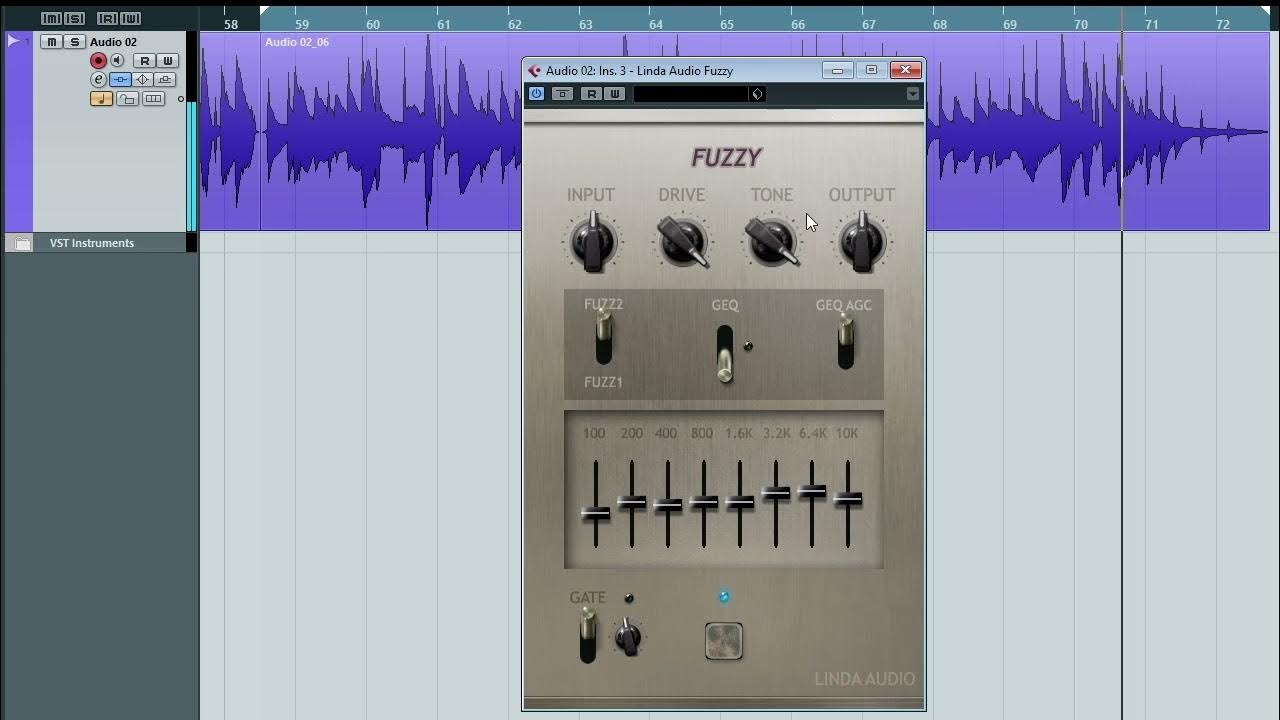Click the 100 Hz EQ fader

(x=596, y=513)
